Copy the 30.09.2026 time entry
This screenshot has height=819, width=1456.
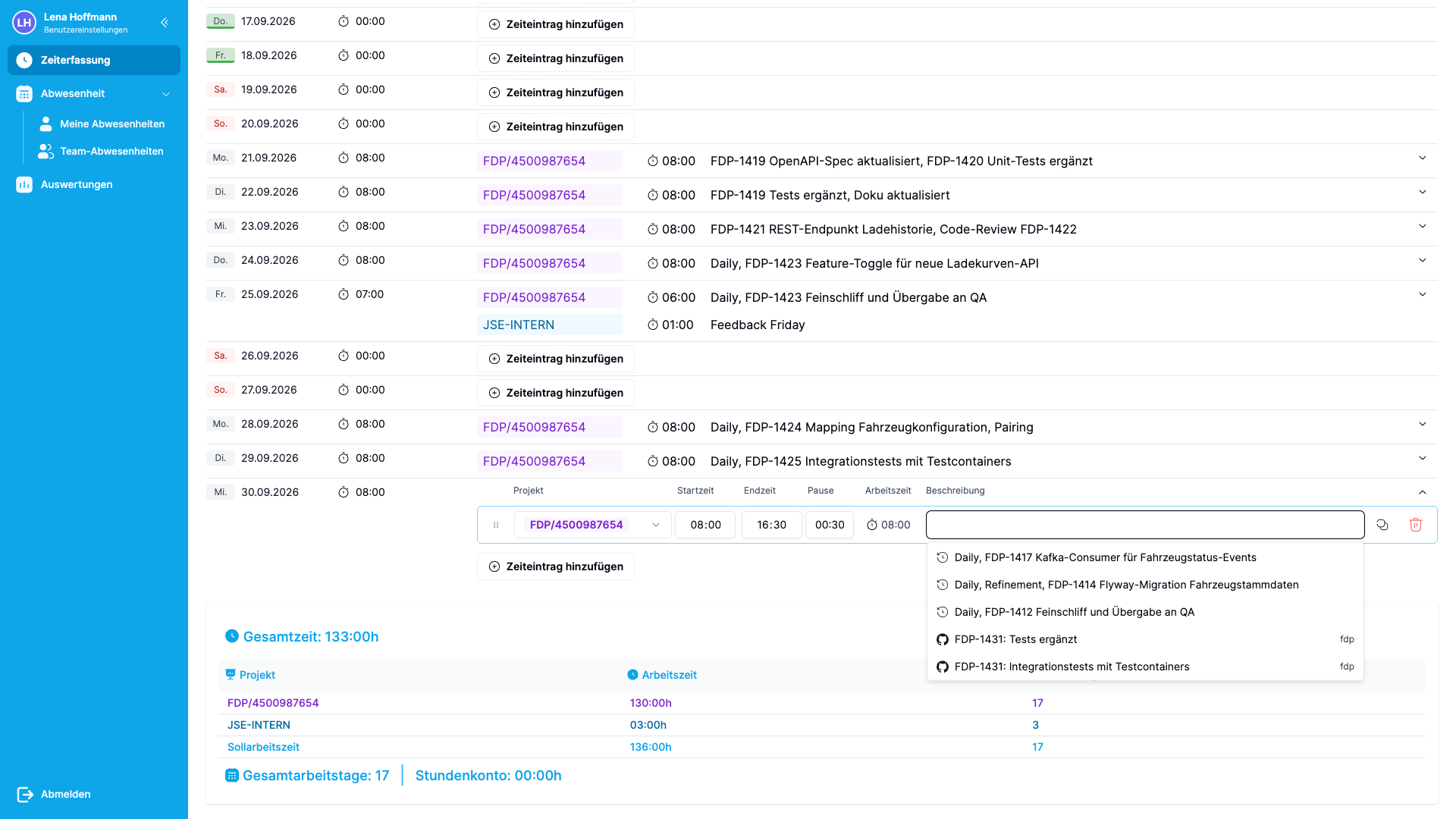(x=1382, y=525)
